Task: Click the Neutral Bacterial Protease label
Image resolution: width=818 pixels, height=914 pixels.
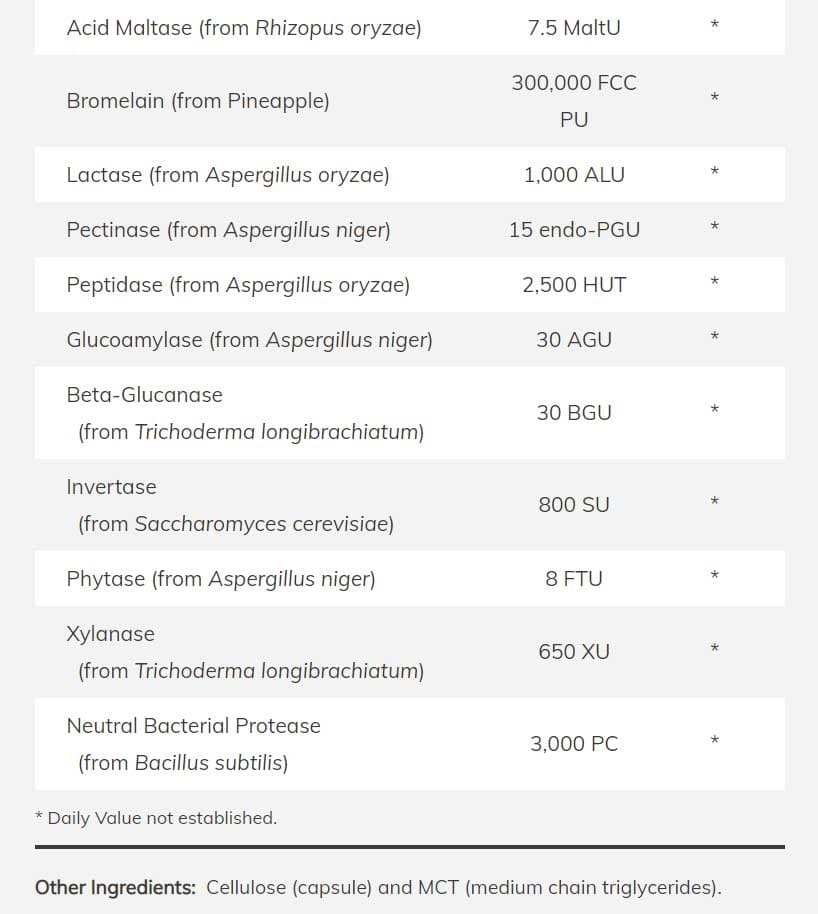Action: tap(193, 726)
